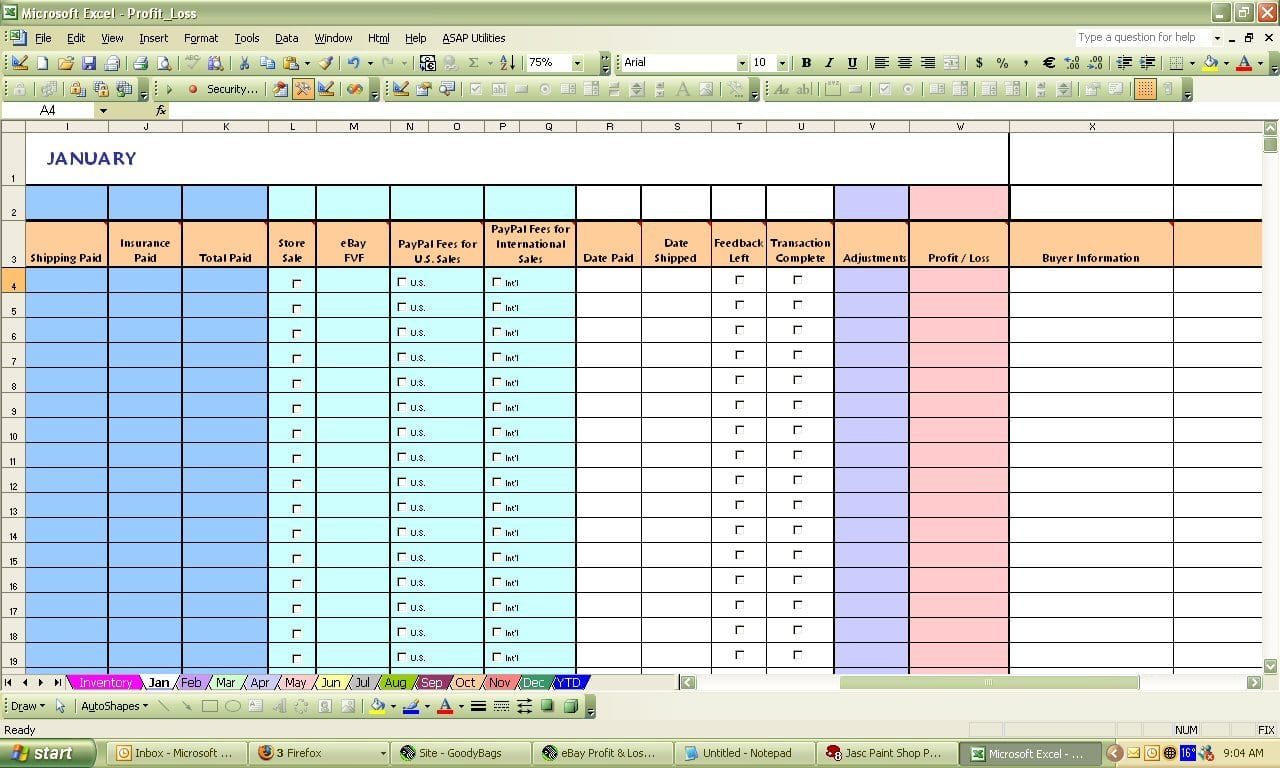1280x768 pixels.
Task: Open the Arial font dropdown
Action: [x=743, y=62]
